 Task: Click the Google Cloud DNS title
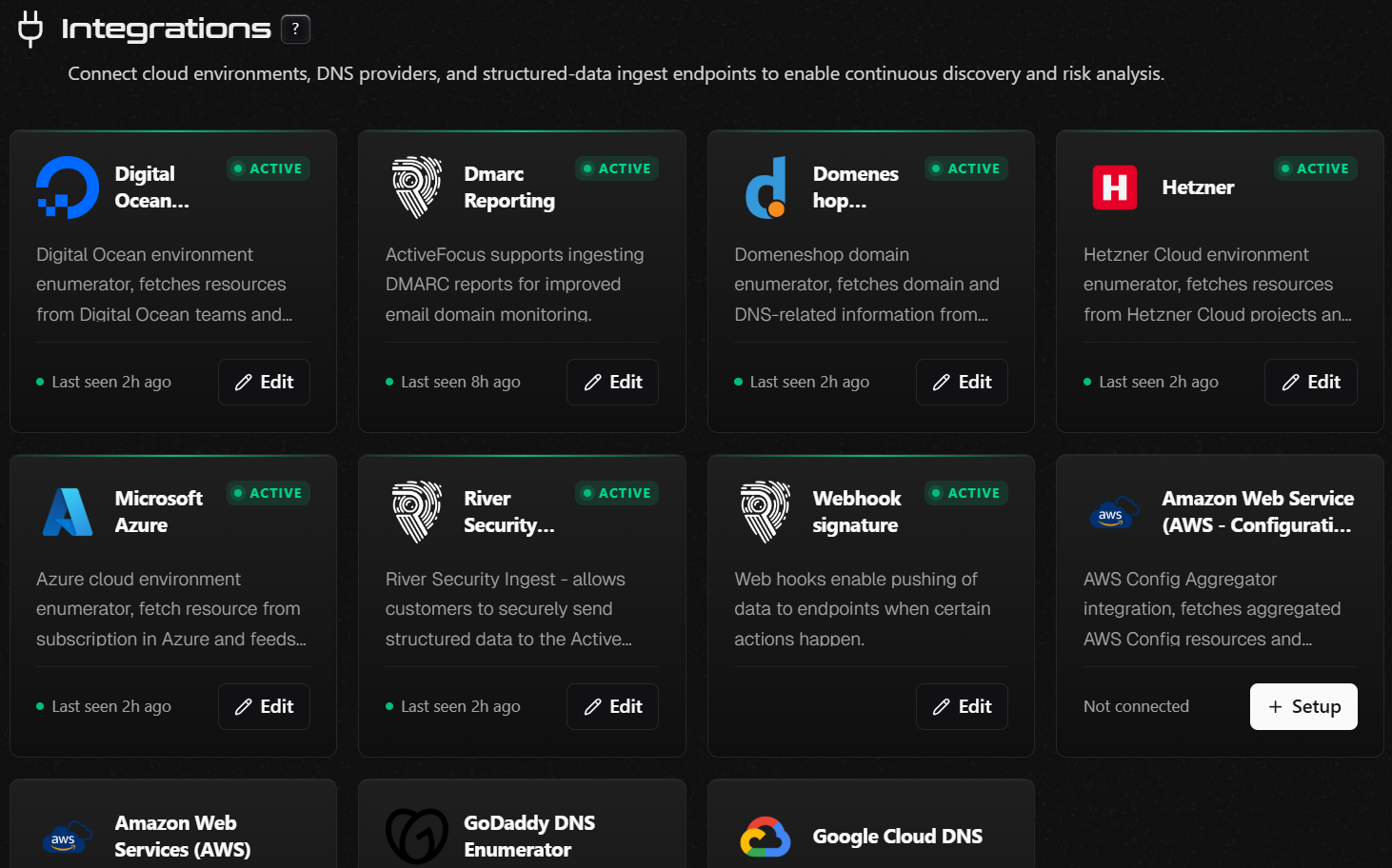(898, 837)
